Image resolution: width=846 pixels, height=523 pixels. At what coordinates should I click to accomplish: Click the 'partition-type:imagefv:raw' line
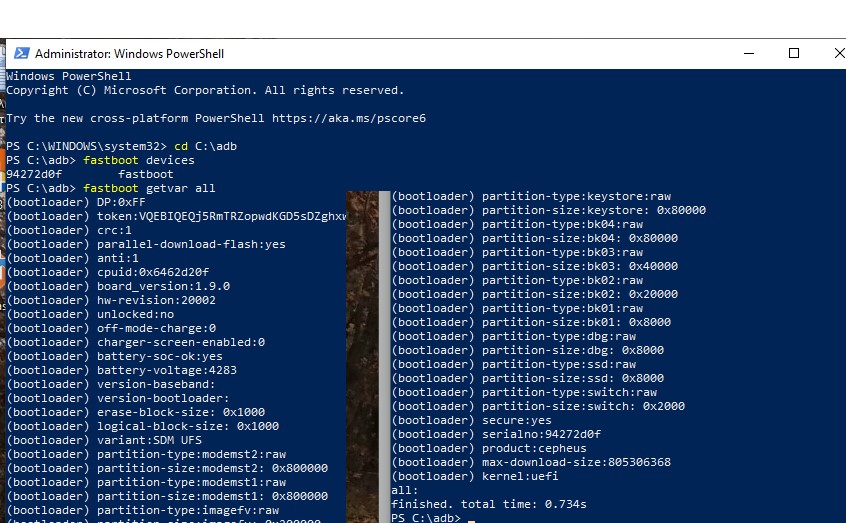(142, 511)
